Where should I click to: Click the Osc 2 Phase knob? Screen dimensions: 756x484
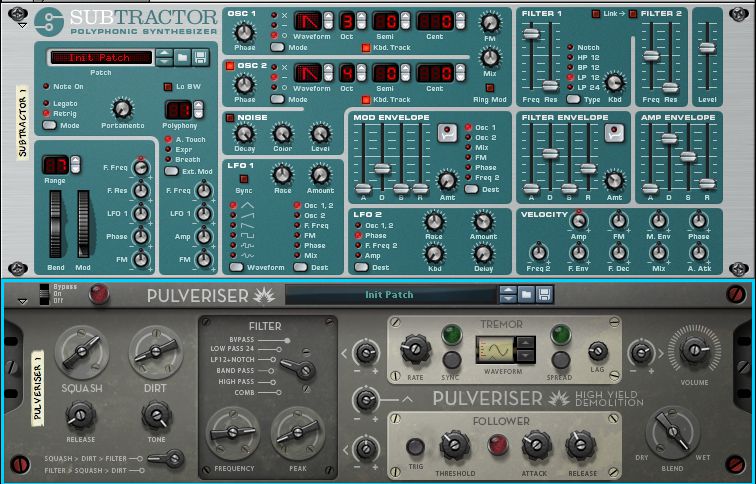(244, 85)
